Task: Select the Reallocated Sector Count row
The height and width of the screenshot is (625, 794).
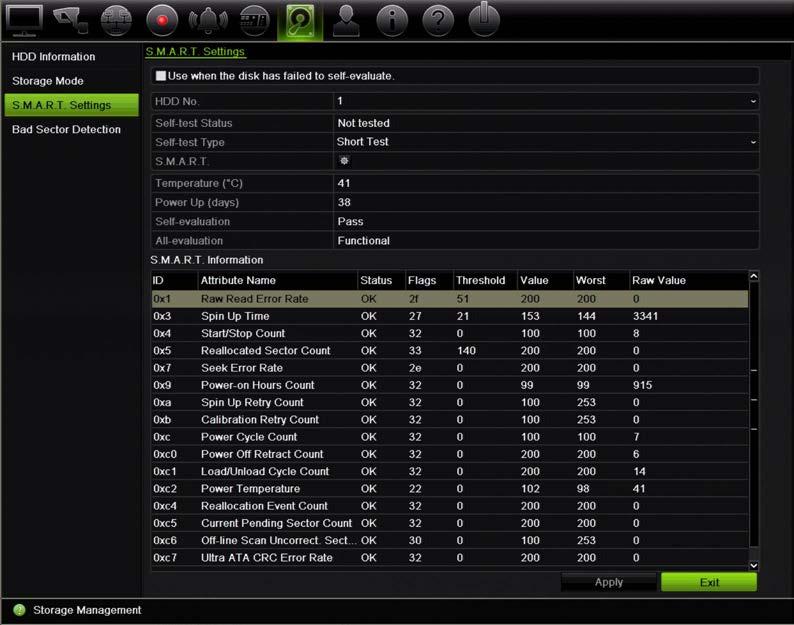Action: click(450, 350)
